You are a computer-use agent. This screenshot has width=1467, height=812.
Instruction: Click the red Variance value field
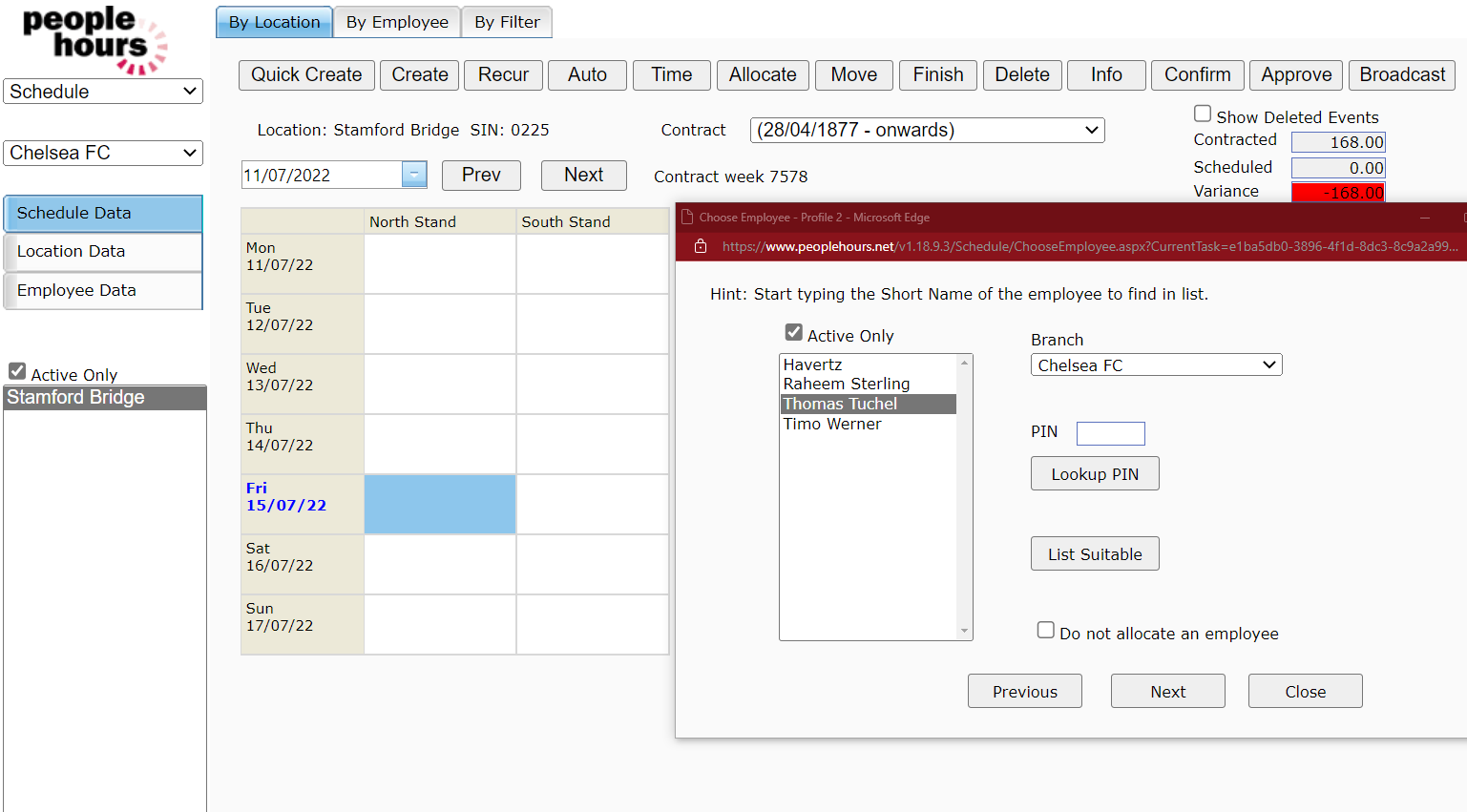click(1337, 192)
